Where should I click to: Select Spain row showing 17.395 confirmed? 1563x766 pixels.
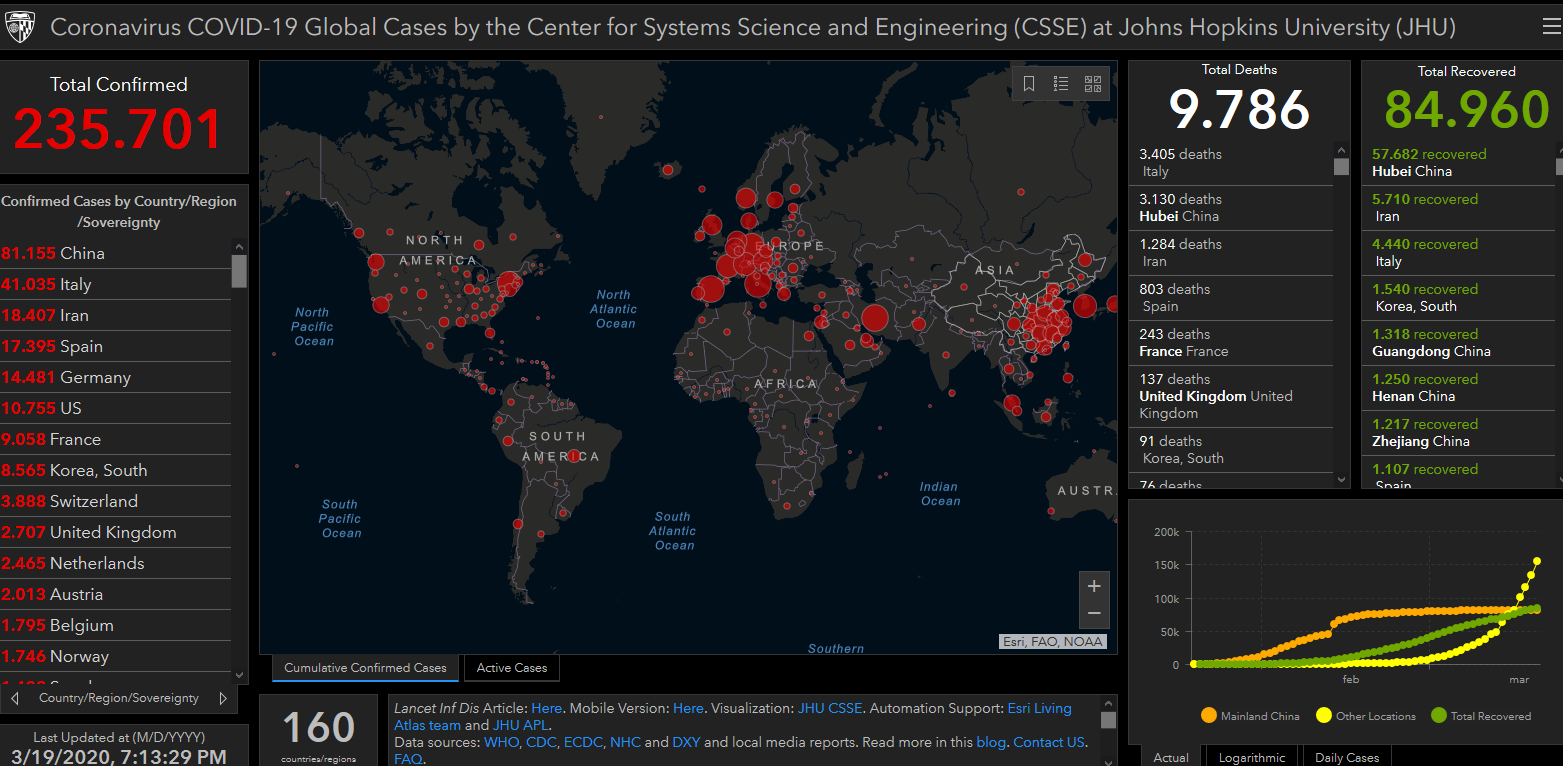click(115, 346)
